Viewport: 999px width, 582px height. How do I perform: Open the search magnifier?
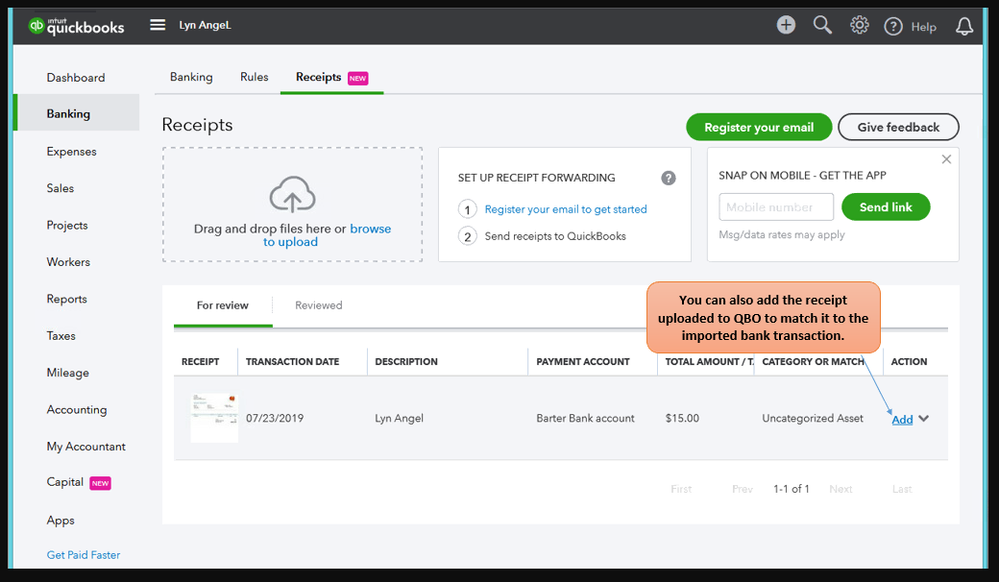click(822, 25)
